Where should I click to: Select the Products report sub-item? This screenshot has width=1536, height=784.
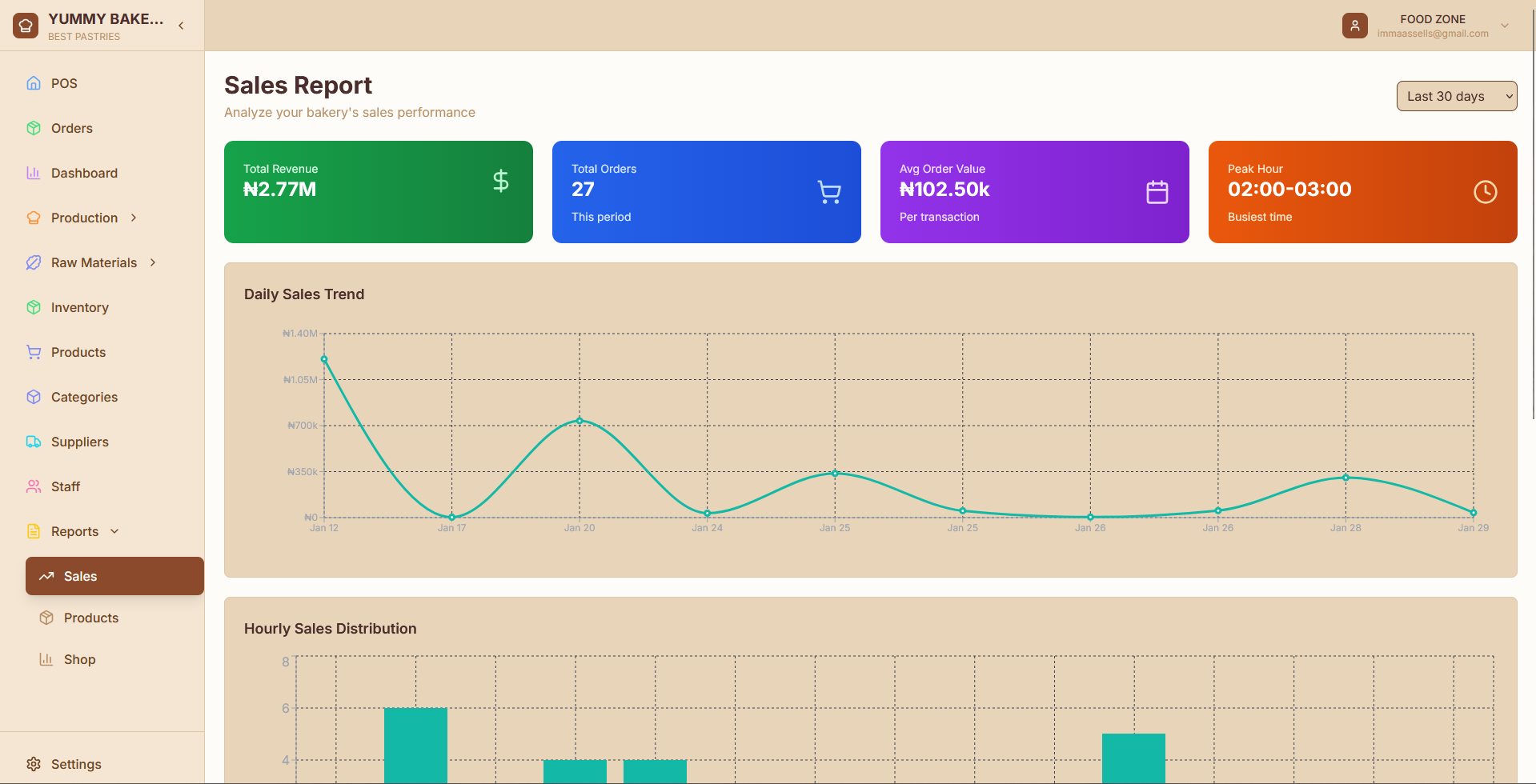(90, 618)
